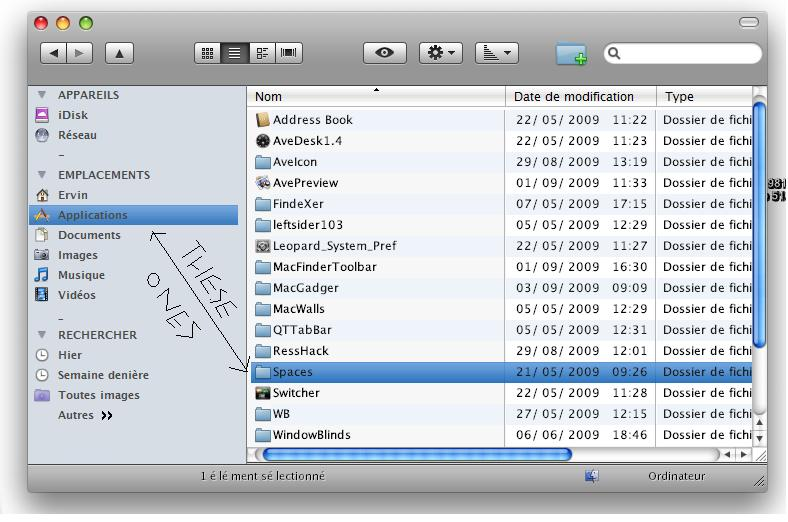The image size is (788, 522).
Task: Click the 06/06/2009 18:46 date cell
Action: click(581, 435)
